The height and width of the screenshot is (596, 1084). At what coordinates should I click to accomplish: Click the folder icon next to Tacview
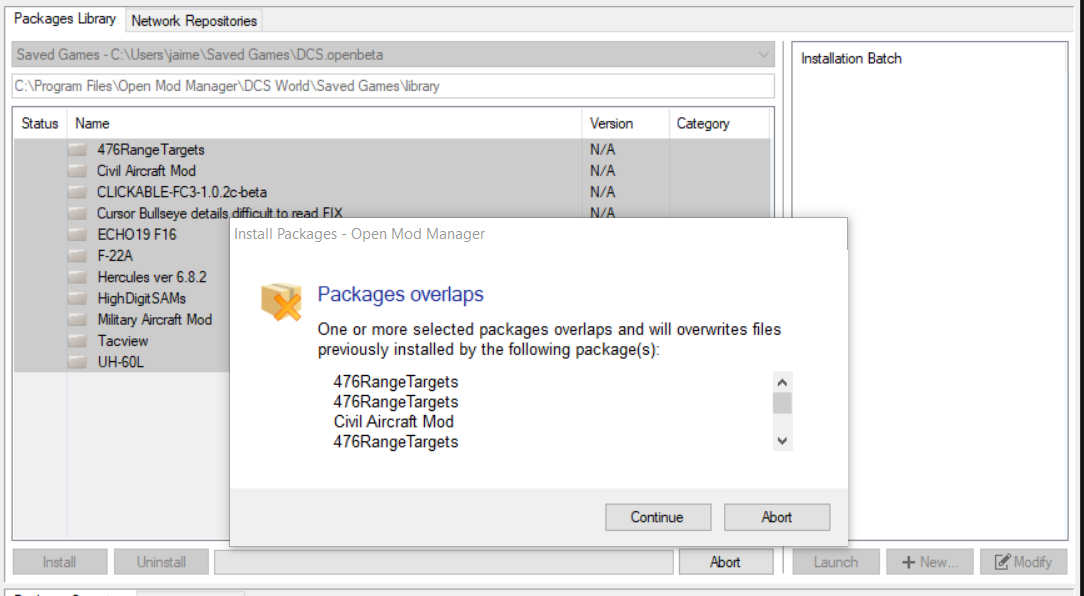77,341
